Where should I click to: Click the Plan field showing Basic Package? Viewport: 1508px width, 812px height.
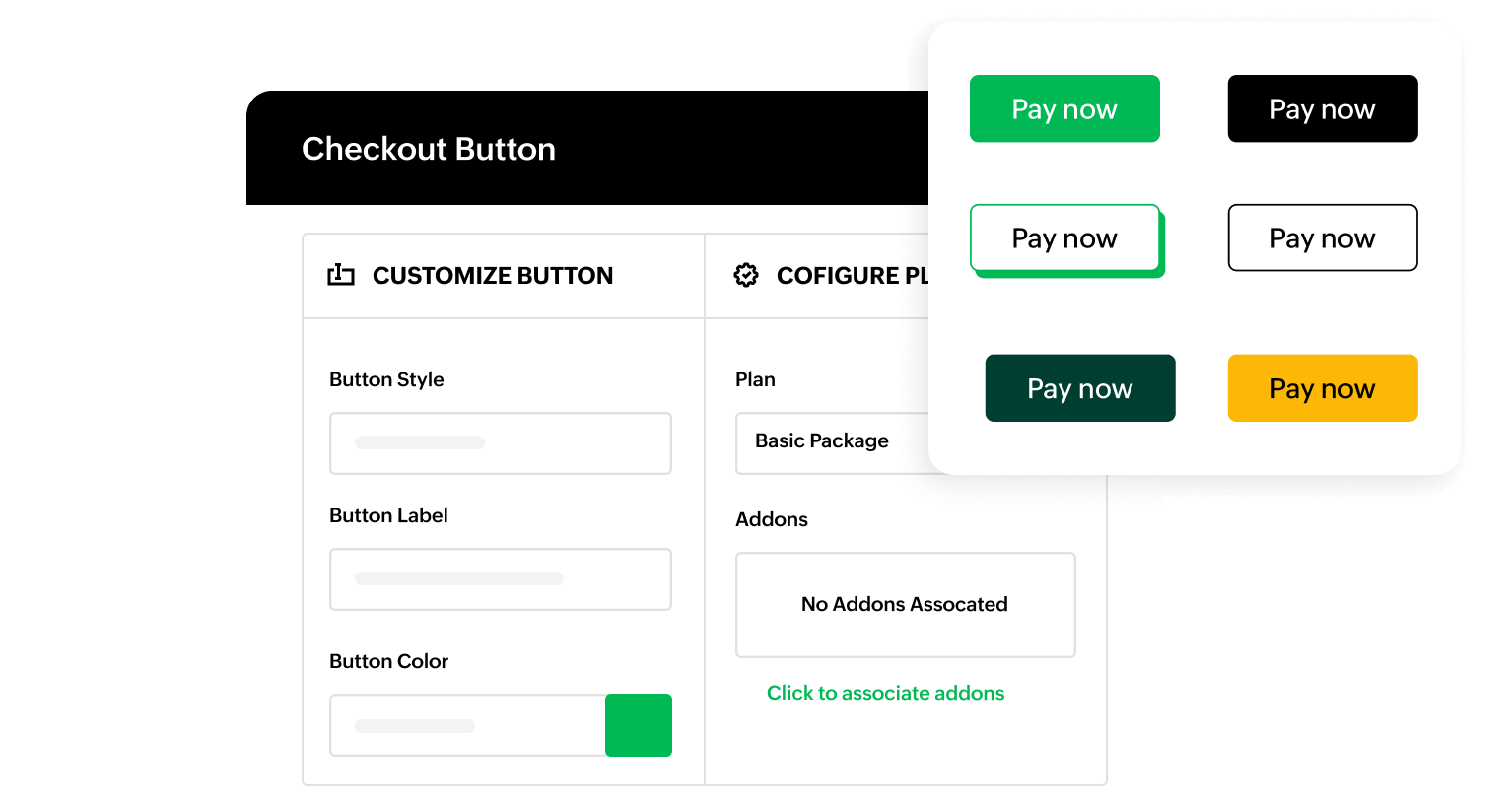point(822,440)
